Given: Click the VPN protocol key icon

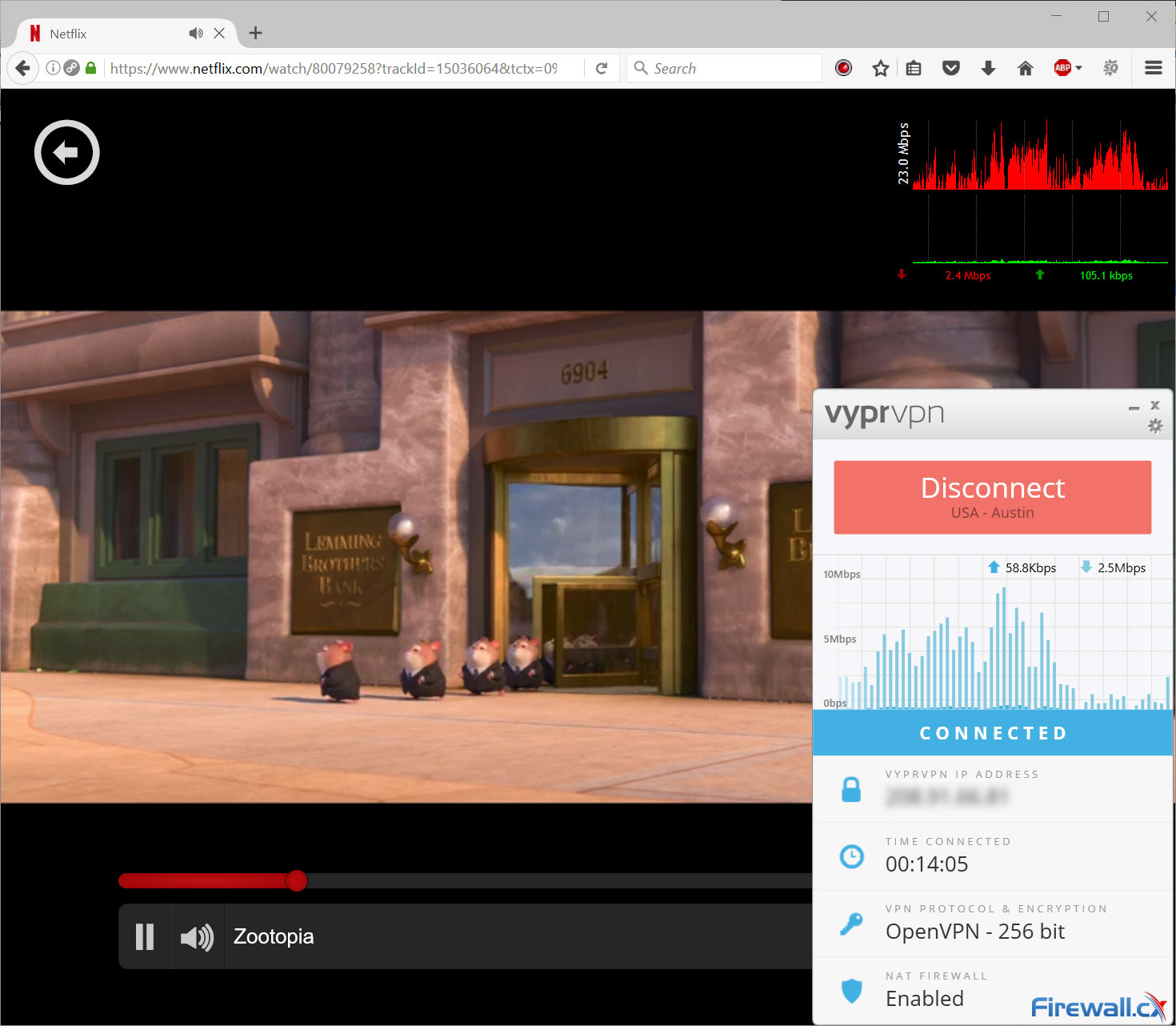Looking at the screenshot, I should pyautogui.click(x=851, y=924).
